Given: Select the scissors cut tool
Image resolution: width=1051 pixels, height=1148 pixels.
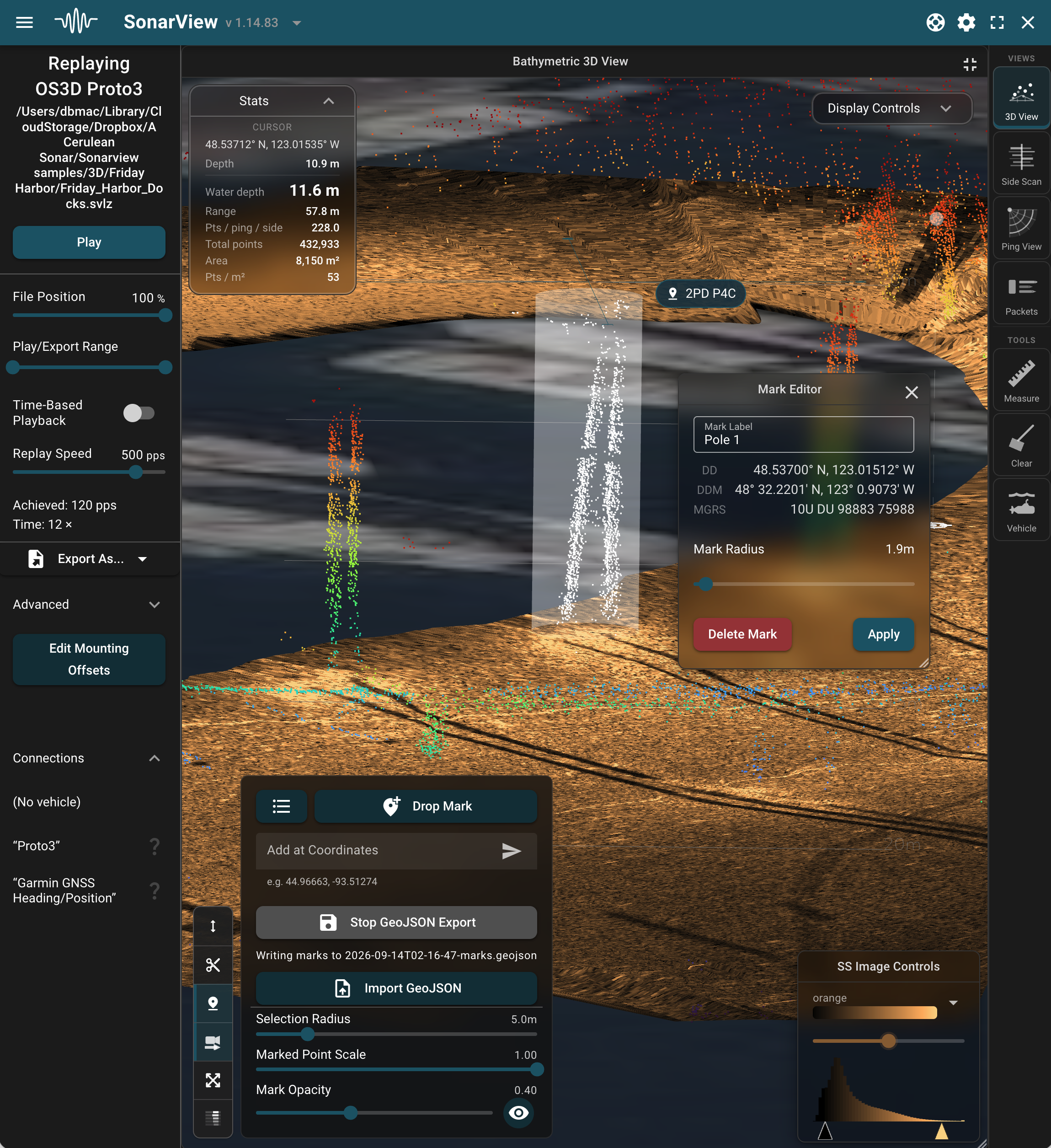Looking at the screenshot, I should 213,965.
